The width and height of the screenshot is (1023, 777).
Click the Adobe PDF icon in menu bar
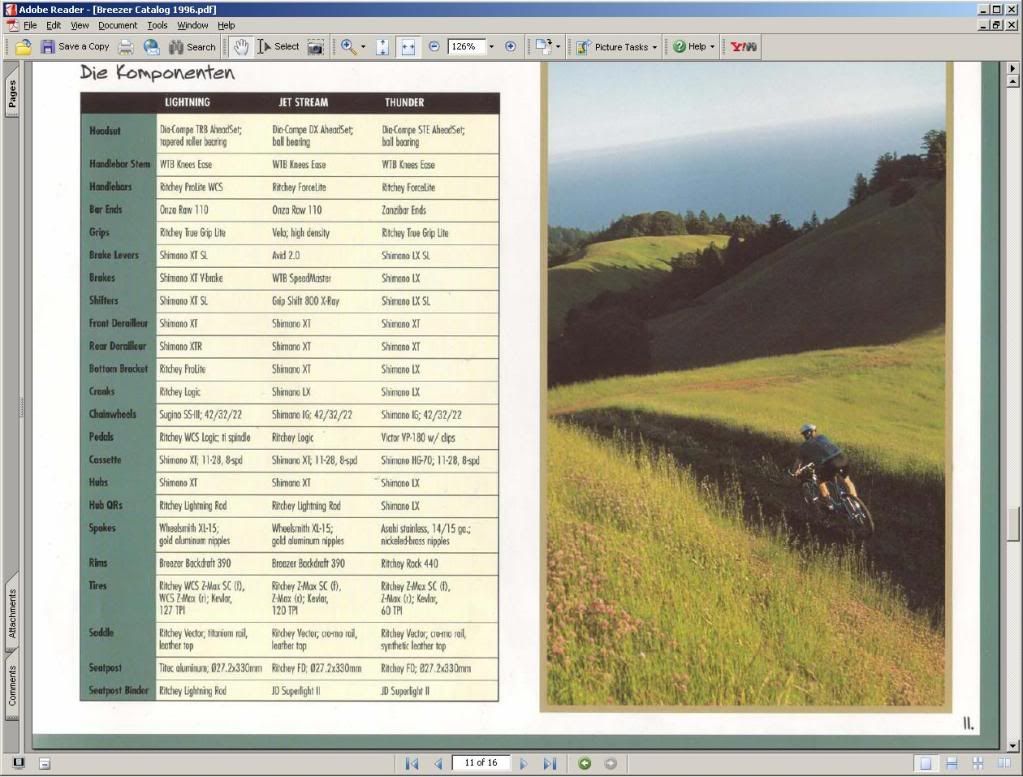pyautogui.click(x=12, y=25)
